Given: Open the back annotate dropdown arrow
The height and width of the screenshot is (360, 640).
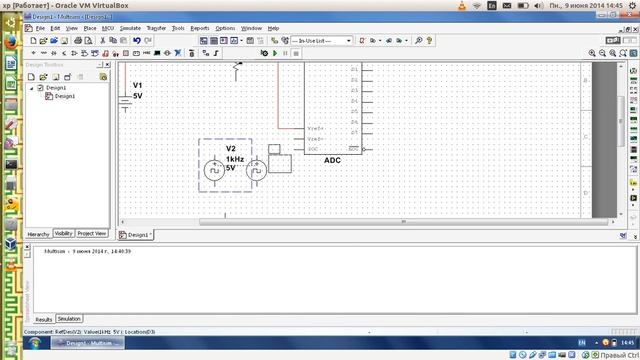Looking at the screenshot, I should [x=380, y=40].
